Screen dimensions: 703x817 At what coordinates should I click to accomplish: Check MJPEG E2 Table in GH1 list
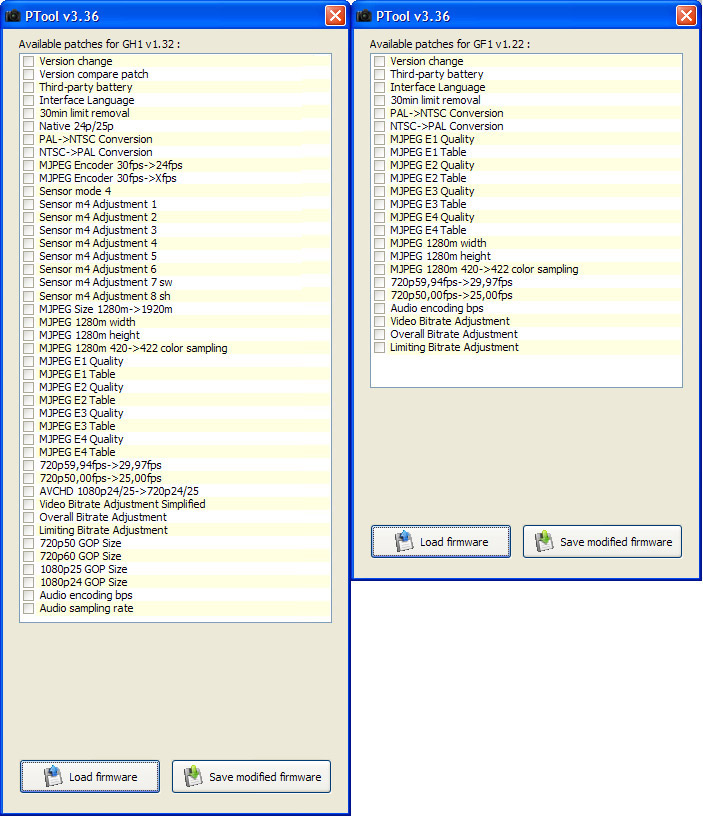29,401
